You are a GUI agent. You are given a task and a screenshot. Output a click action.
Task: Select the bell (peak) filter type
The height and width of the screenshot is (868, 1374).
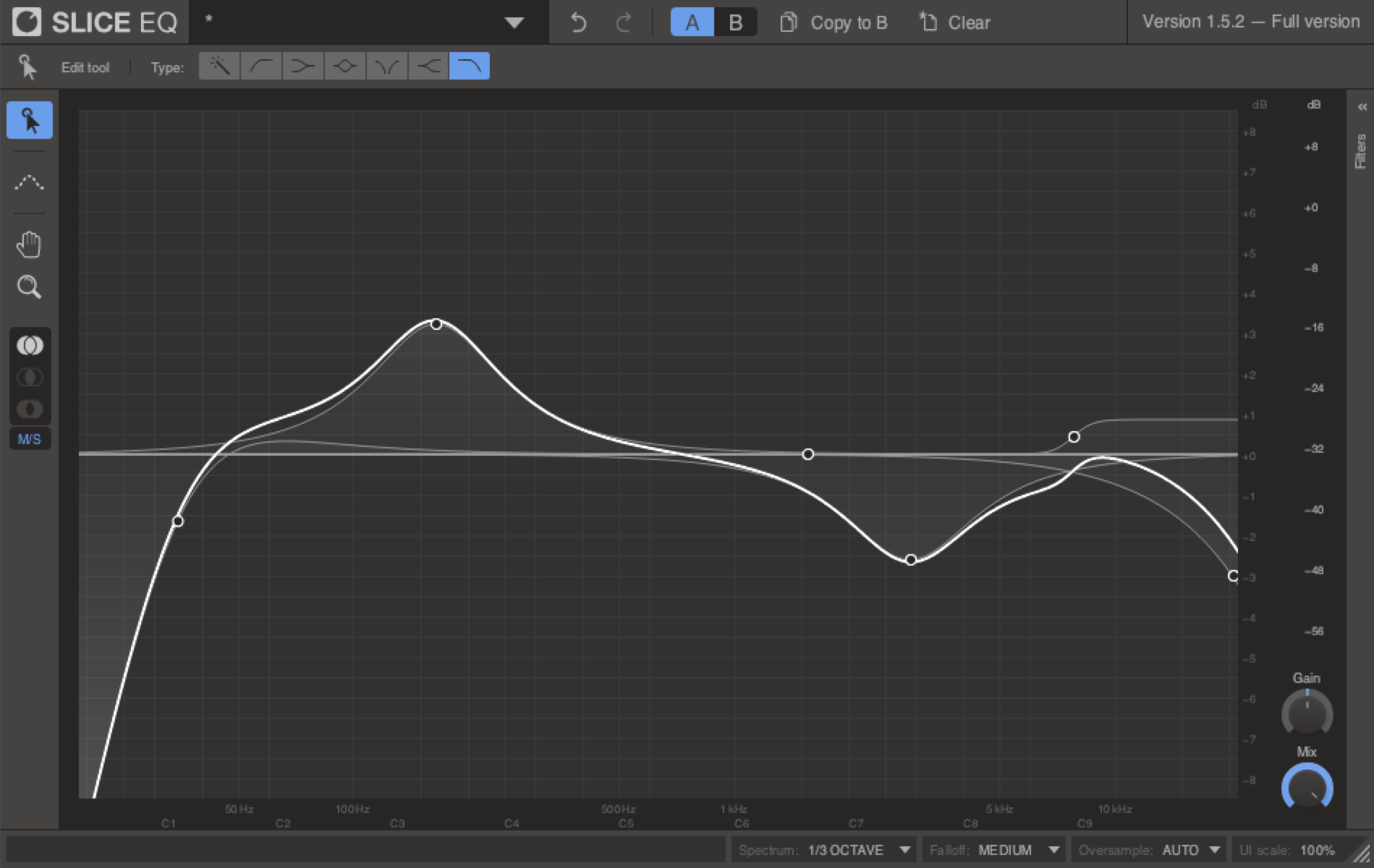coord(344,67)
